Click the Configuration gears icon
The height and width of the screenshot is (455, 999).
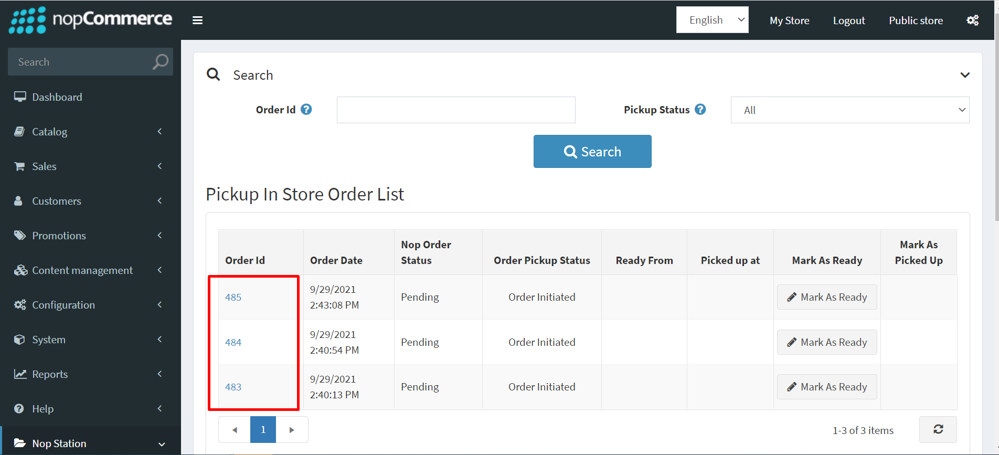click(20, 305)
